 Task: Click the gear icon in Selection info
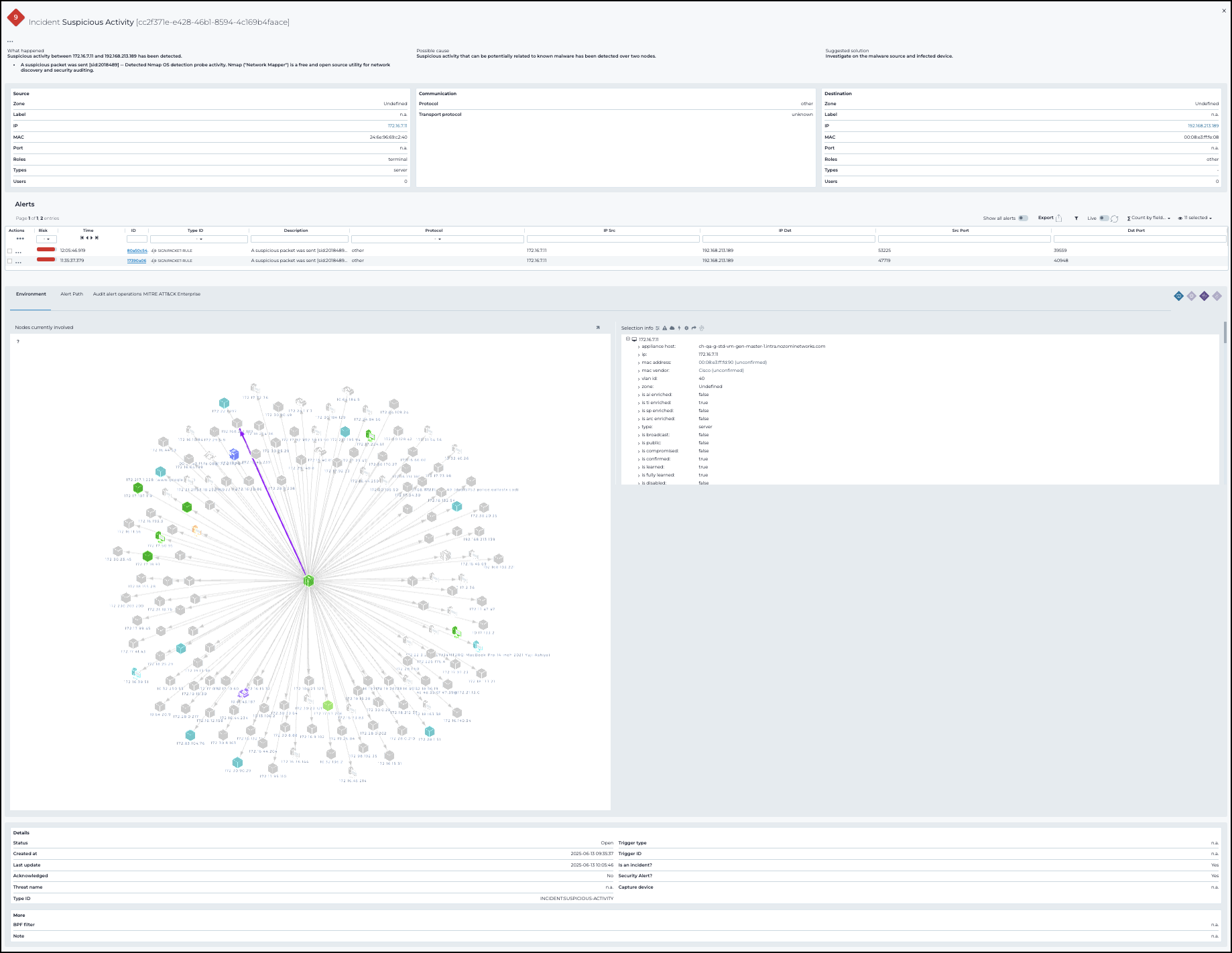click(x=686, y=328)
